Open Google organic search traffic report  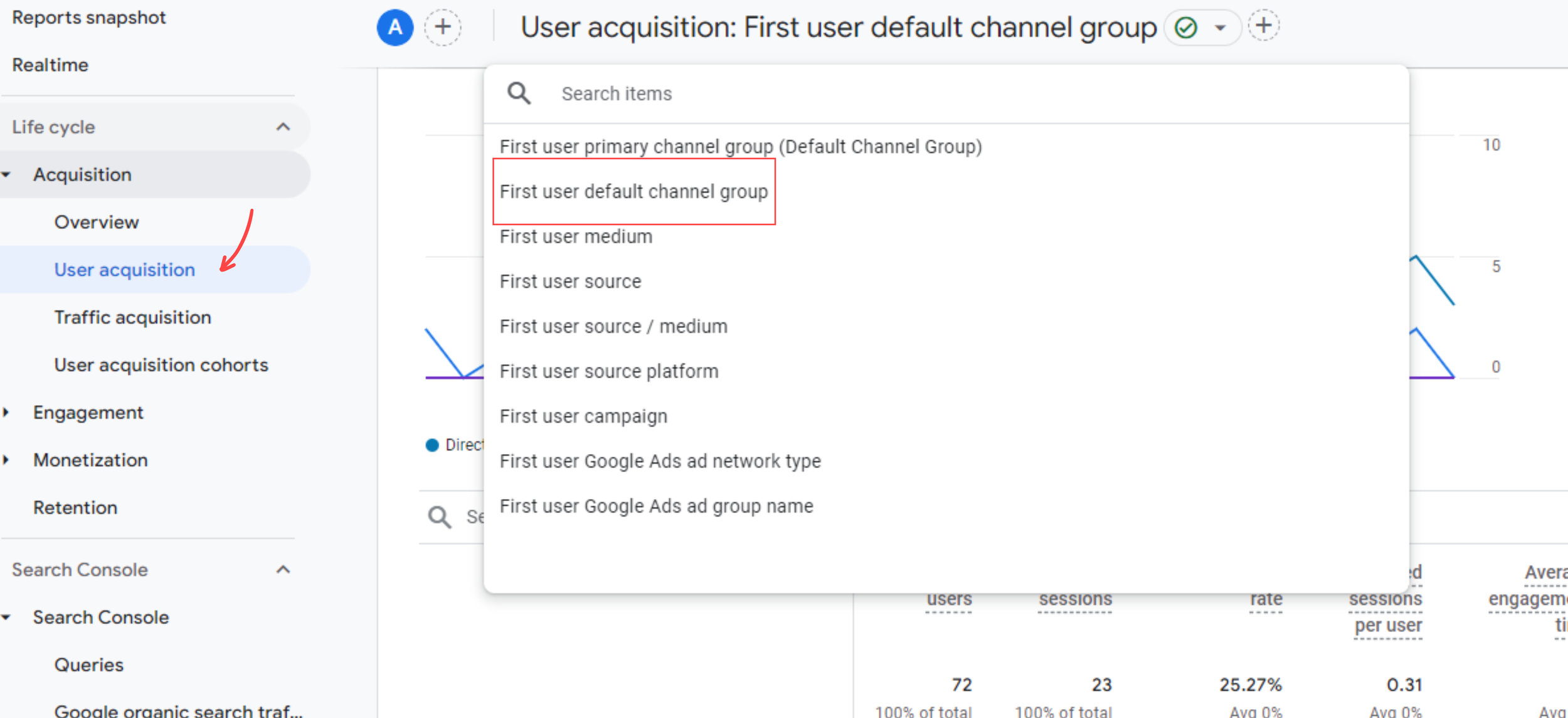tap(178, 710)
